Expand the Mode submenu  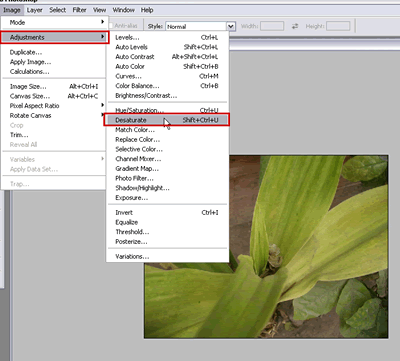[54, 22]
